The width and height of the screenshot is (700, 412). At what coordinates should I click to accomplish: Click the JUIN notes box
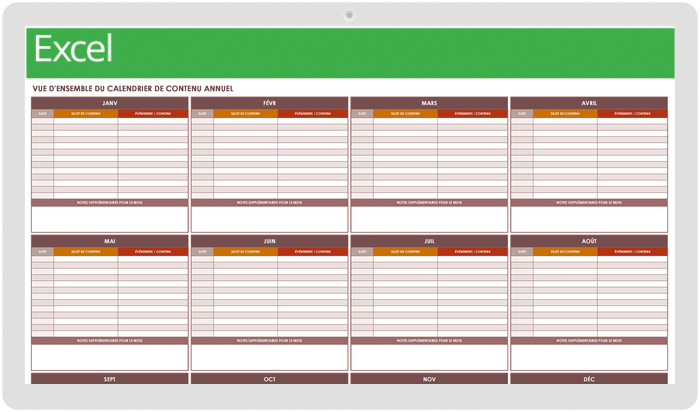pos(270,357)
